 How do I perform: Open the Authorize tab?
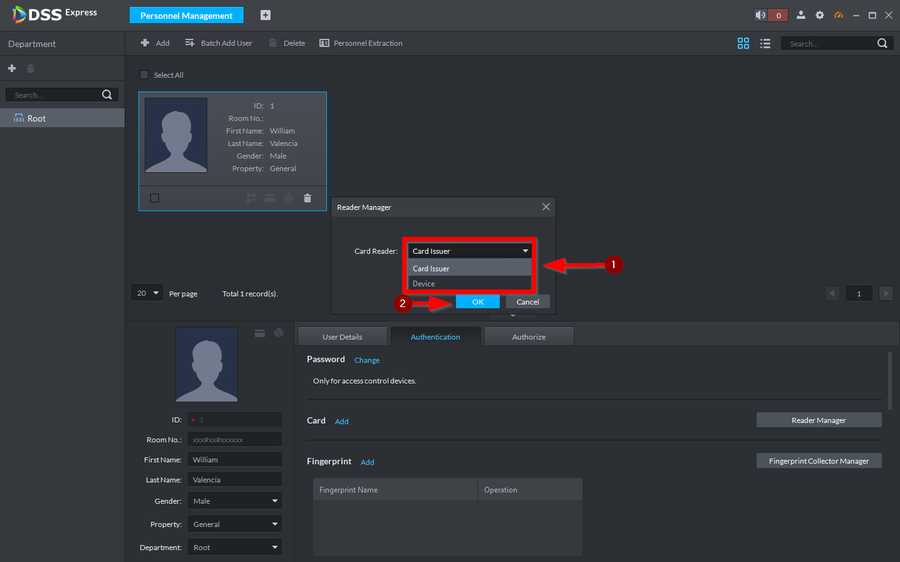pyautogui.click(x=528, y=337)
